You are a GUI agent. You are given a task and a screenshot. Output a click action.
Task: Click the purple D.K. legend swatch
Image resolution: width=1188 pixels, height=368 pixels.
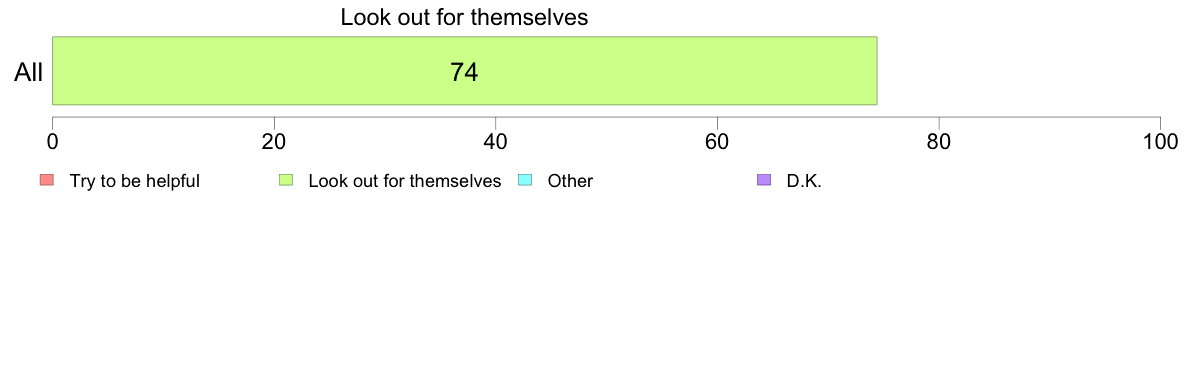764,180
